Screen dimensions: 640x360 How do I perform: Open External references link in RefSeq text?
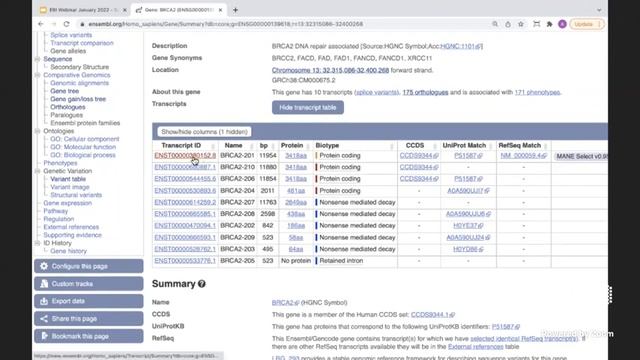pyautogui.click(x=476, y=347)
